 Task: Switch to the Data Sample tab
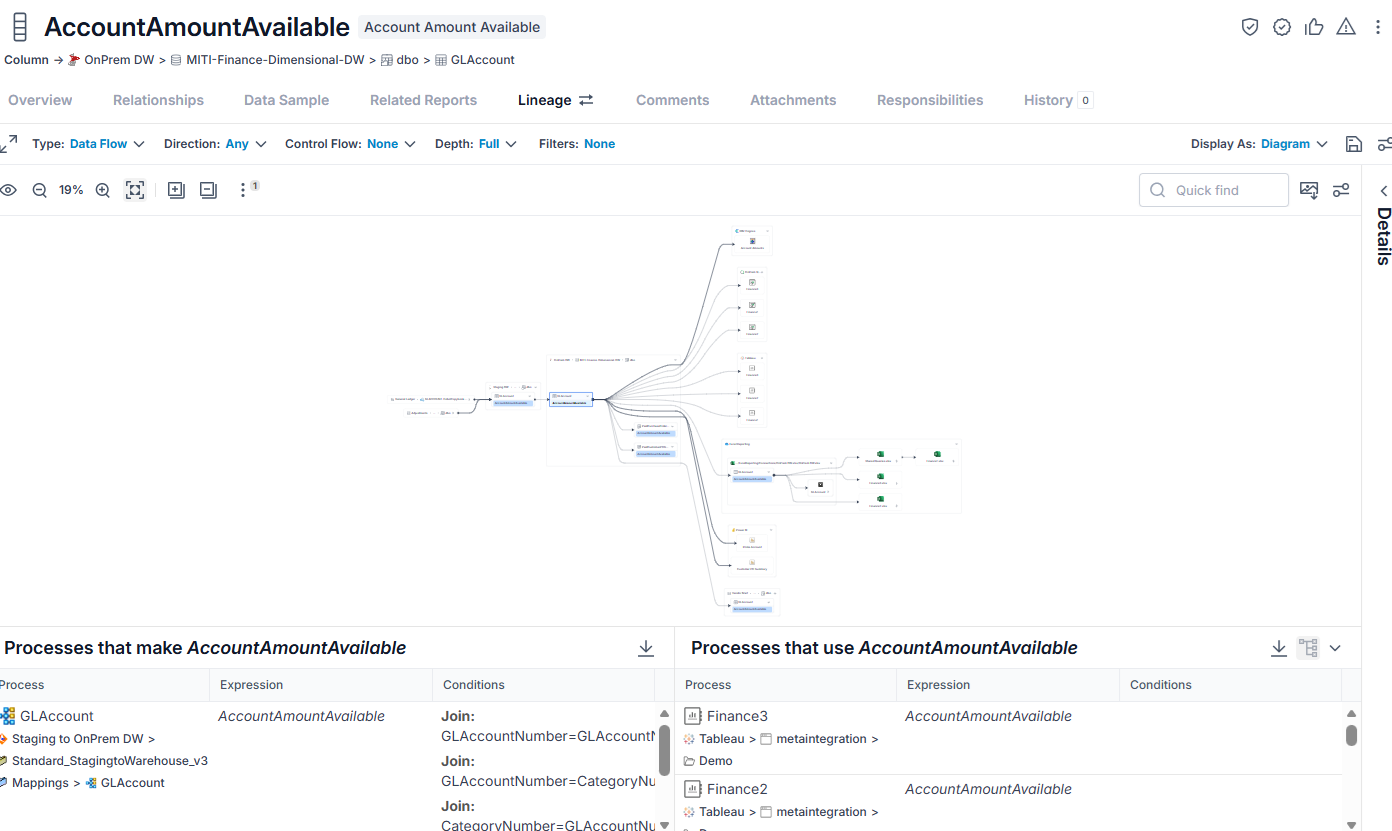[286, 100]
